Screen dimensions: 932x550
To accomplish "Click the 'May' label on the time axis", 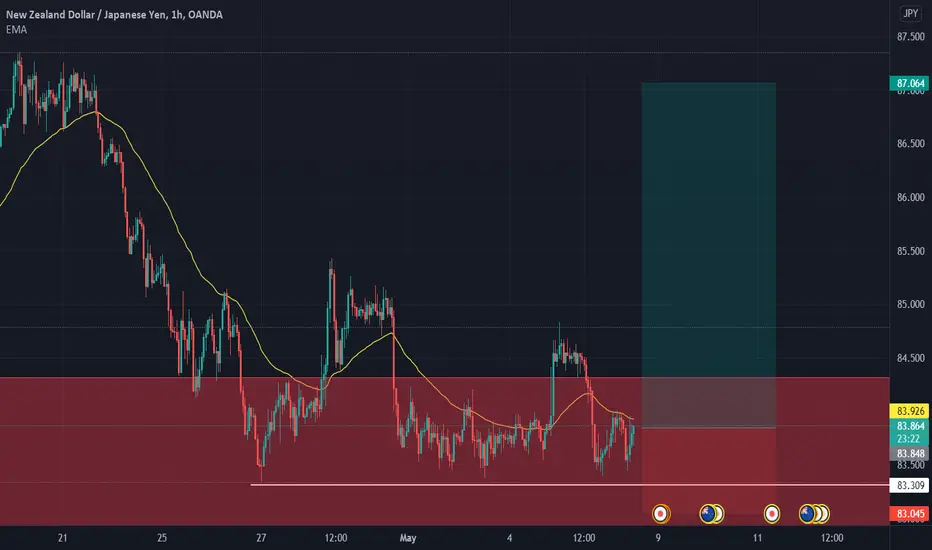I will pyautogui.click(x=408, y=538).
